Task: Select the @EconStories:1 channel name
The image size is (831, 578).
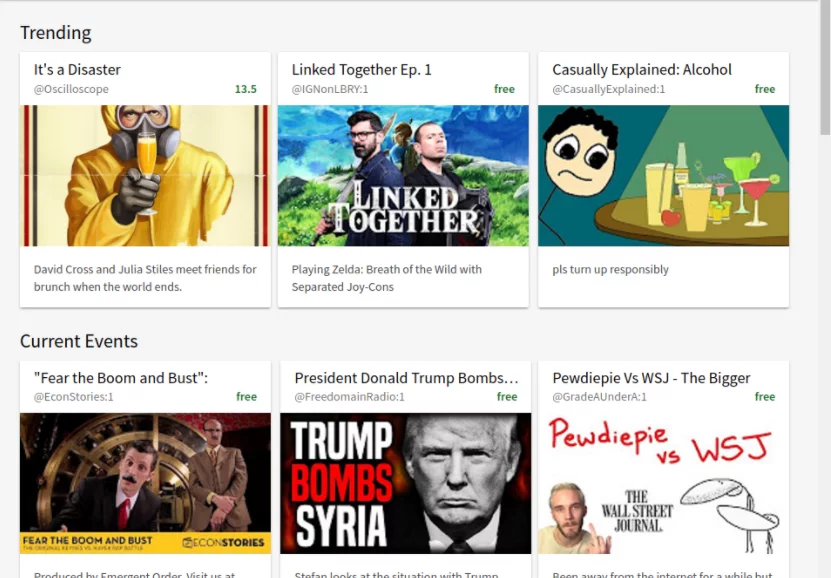Action: click(x=74, y=397)
